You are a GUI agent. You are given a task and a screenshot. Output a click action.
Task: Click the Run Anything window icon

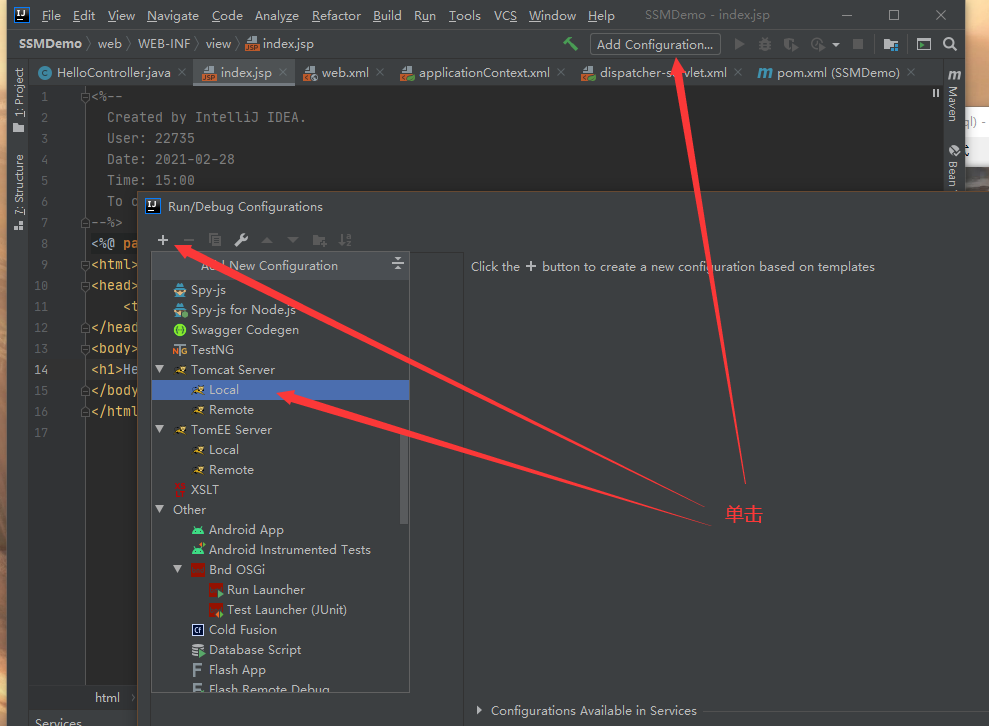click(x=923, y=44)
